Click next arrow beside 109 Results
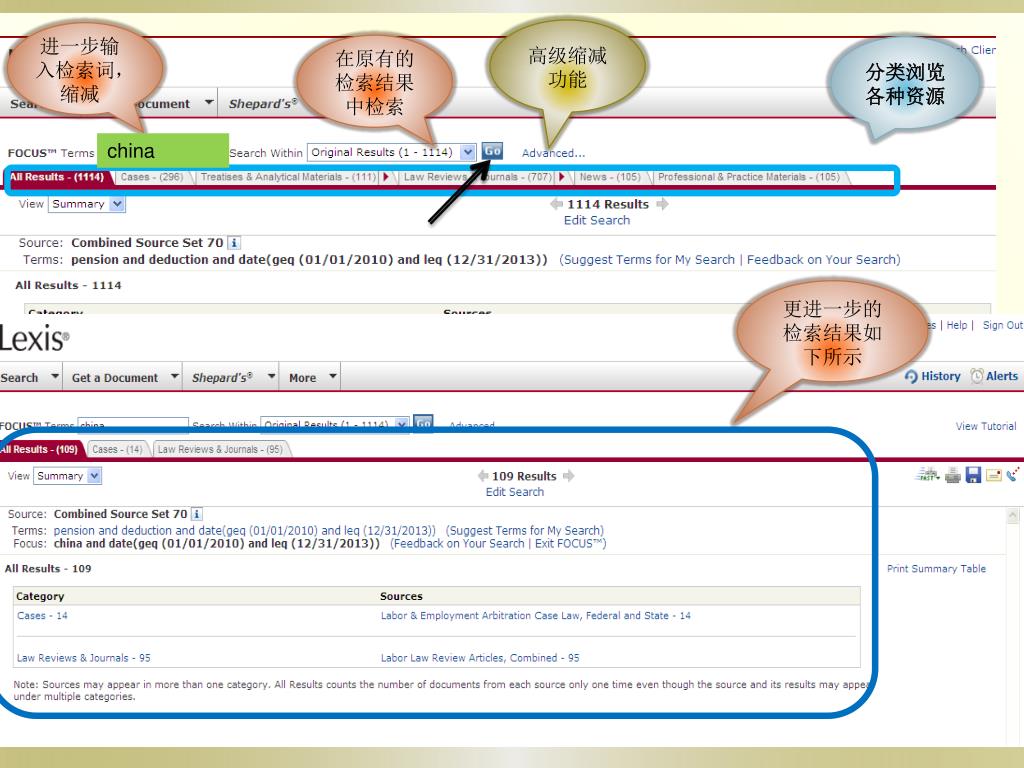The height and width of the screenshot is (768, 1024). point(569,476)
